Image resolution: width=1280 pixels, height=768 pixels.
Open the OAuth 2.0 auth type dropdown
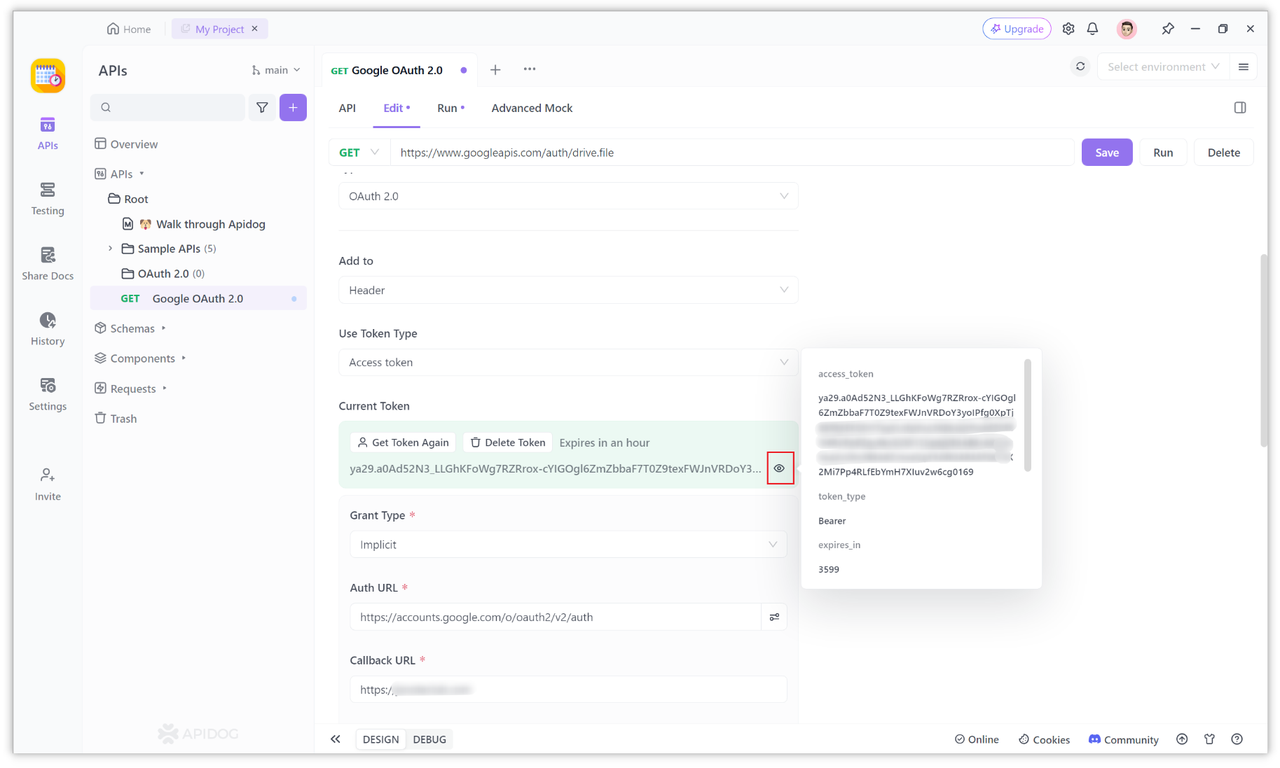pyautogui.click(x=568, y=196)
